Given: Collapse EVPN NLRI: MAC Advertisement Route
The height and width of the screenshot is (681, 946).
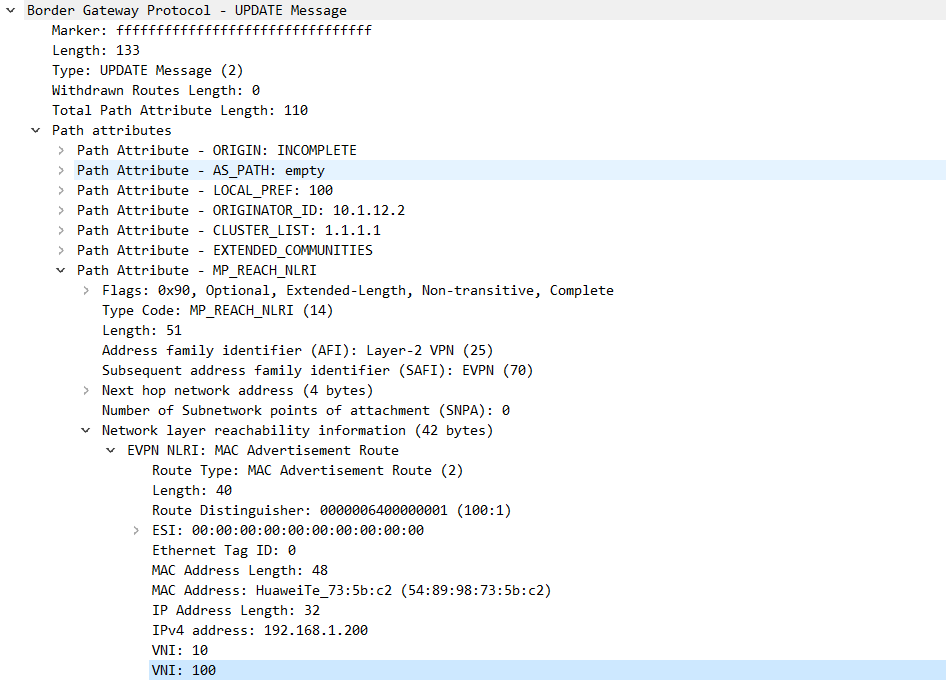Looking at the screenshot, I should coord(111,451).
